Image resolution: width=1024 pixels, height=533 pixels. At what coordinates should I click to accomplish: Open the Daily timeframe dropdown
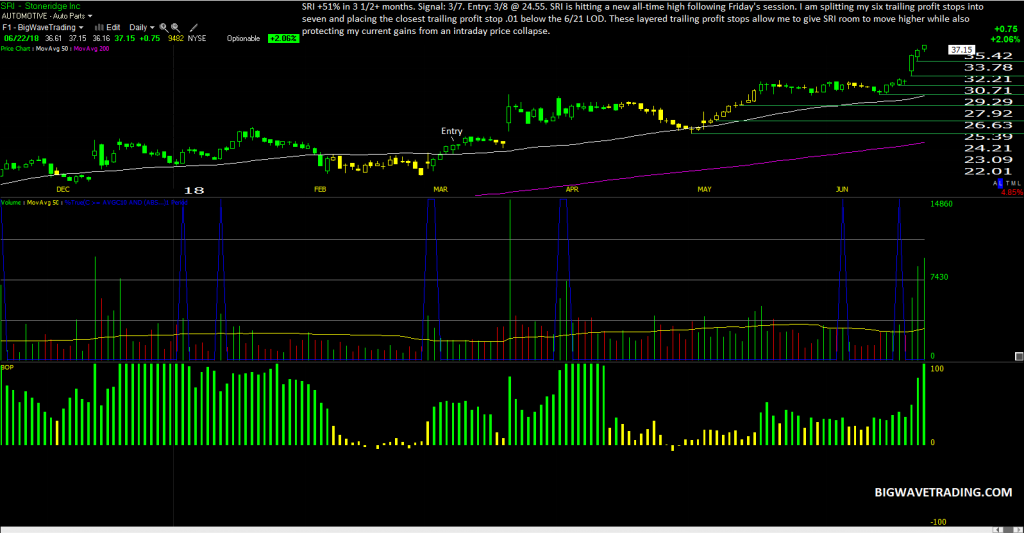point(142,27)
